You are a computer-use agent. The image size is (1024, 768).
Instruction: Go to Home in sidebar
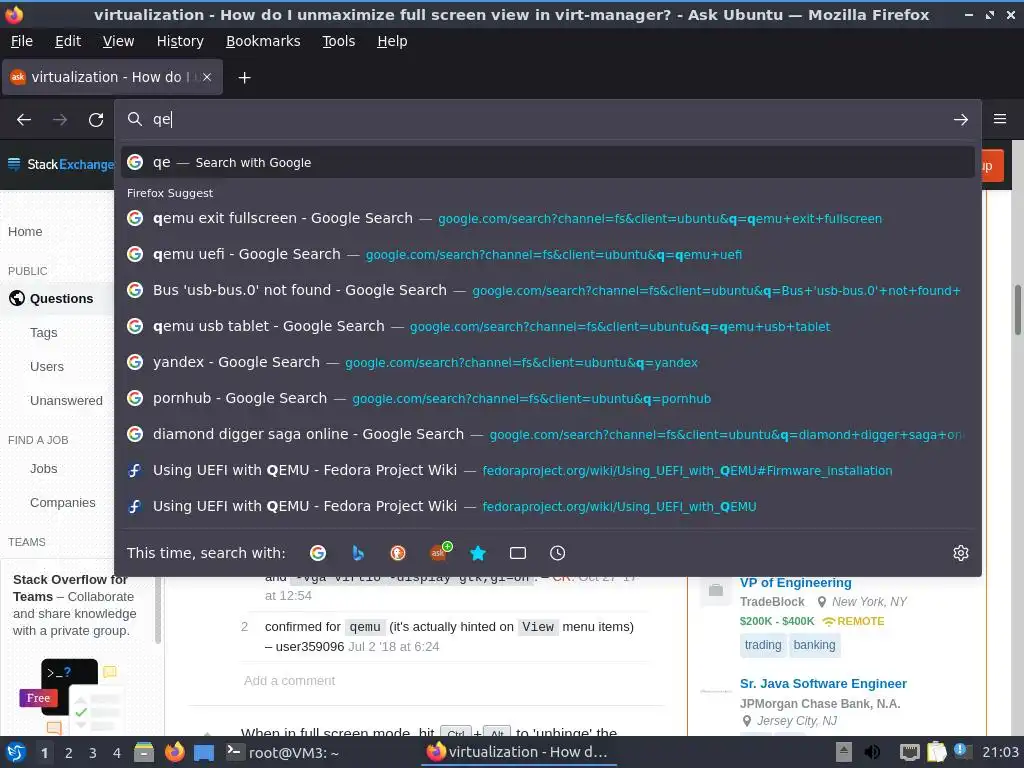click(25, 232)
